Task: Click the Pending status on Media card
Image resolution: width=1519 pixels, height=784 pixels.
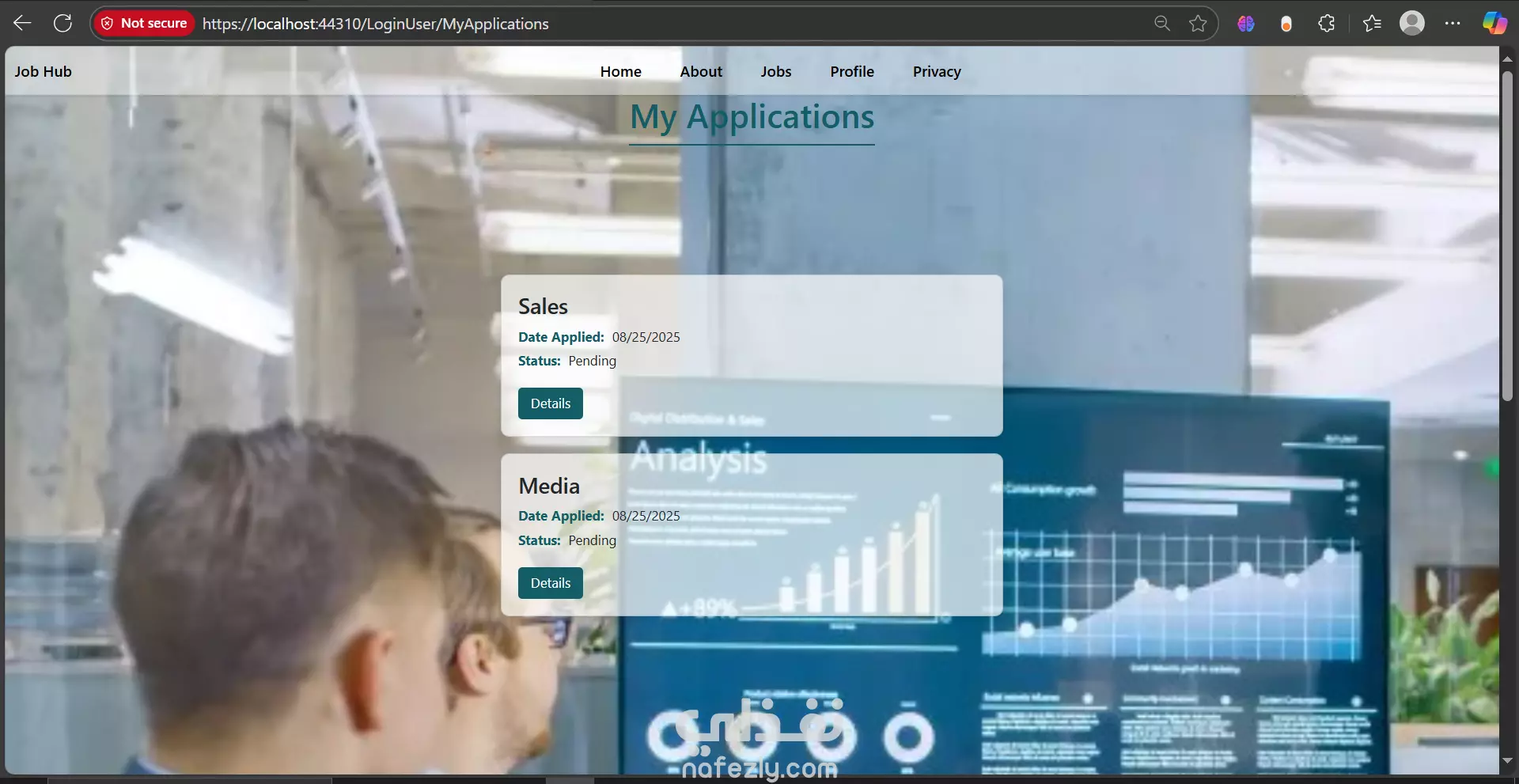Action: 593,541
